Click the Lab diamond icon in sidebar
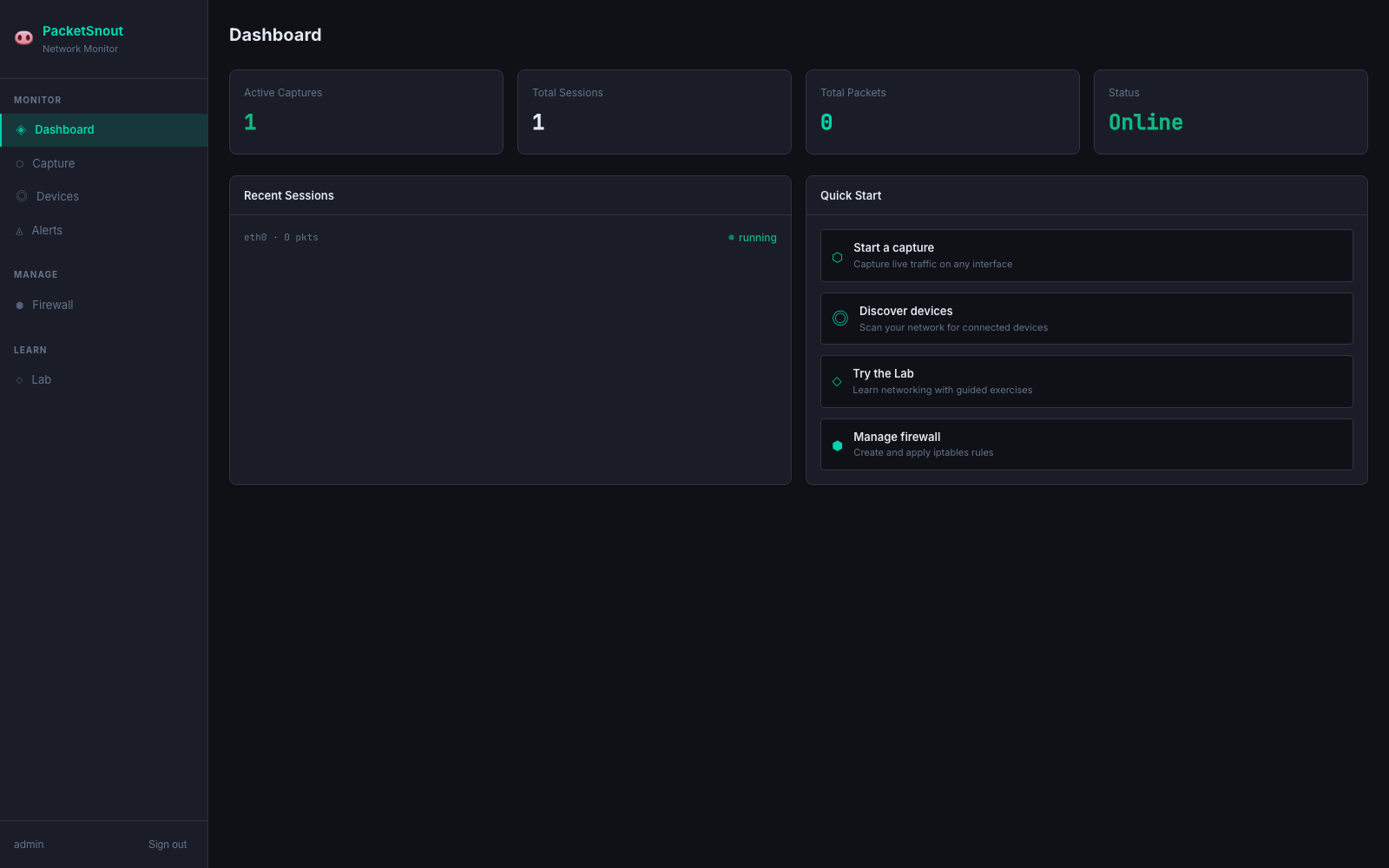 point(19,380)
